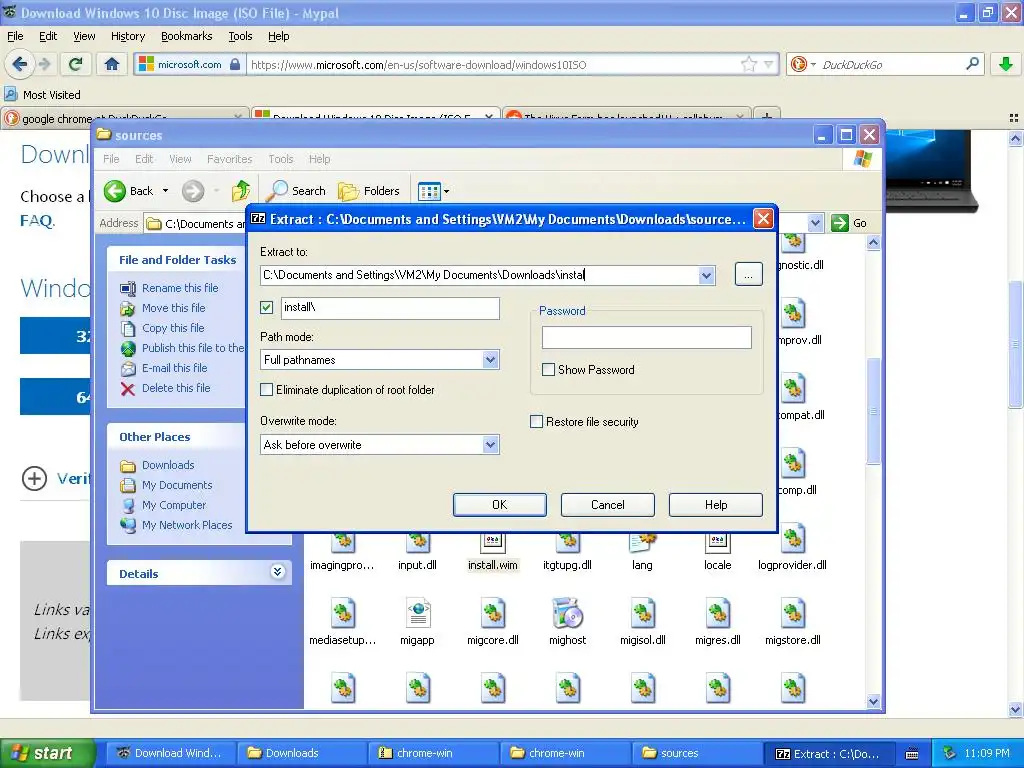Select the migres.dll file
Image resolution: width=1024 pixels, height=768 pixels.
pyautogui.click(x=718, y=623)
